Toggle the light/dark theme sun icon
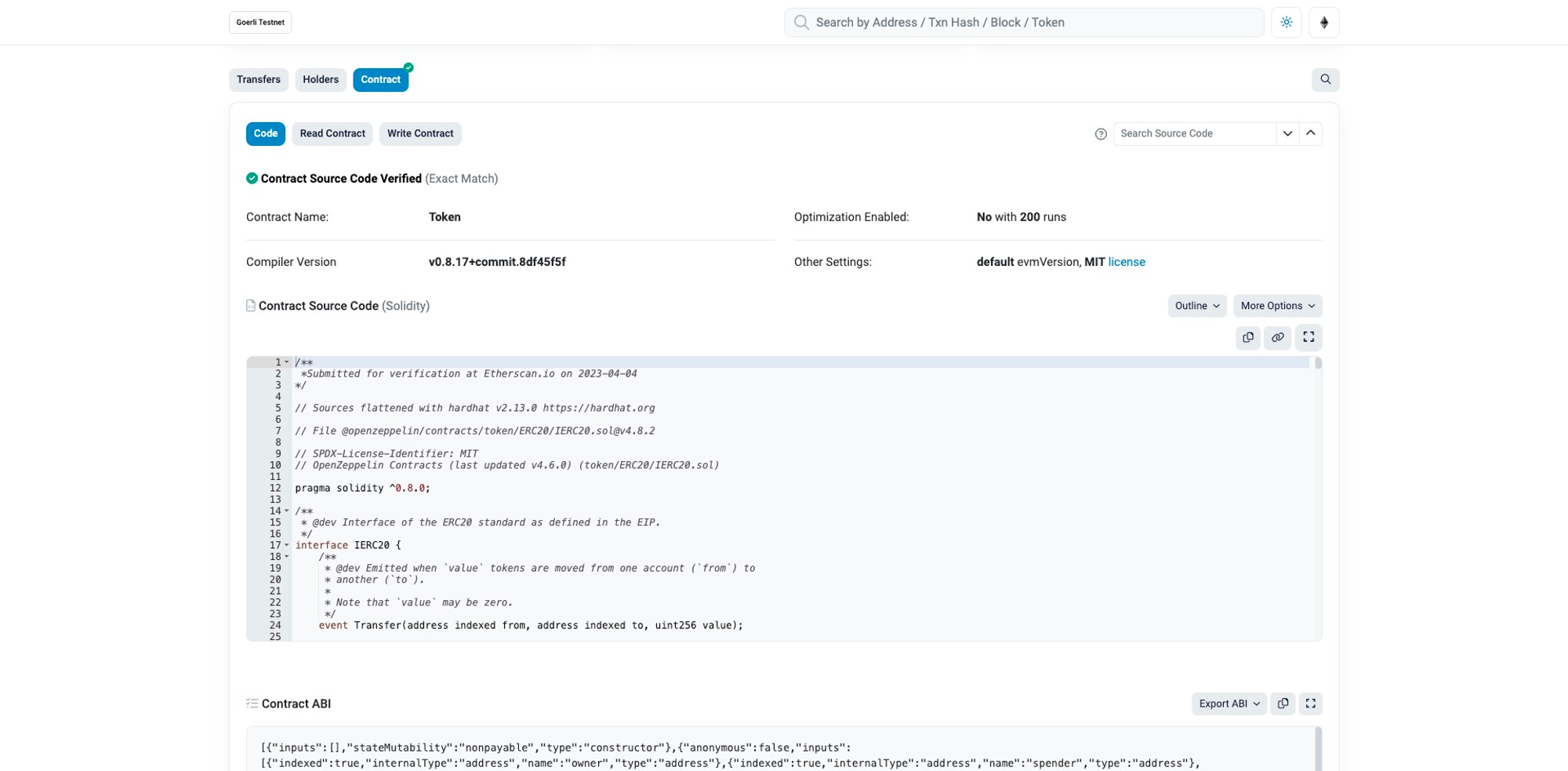This screenshot has width=1568, height=771. [x=1287, y=23]
